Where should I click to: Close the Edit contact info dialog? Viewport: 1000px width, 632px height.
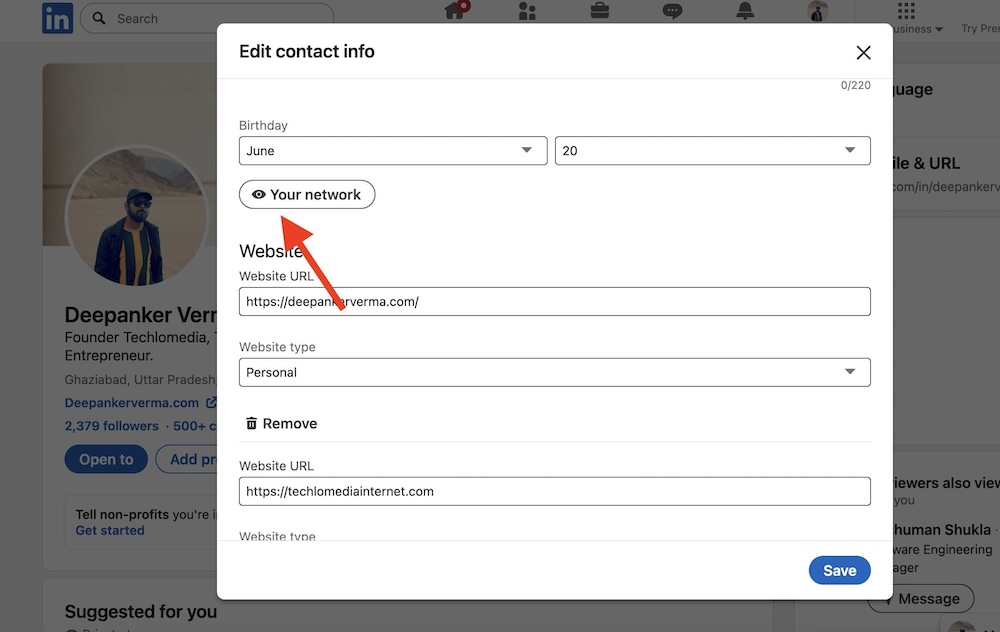point(863,52)
